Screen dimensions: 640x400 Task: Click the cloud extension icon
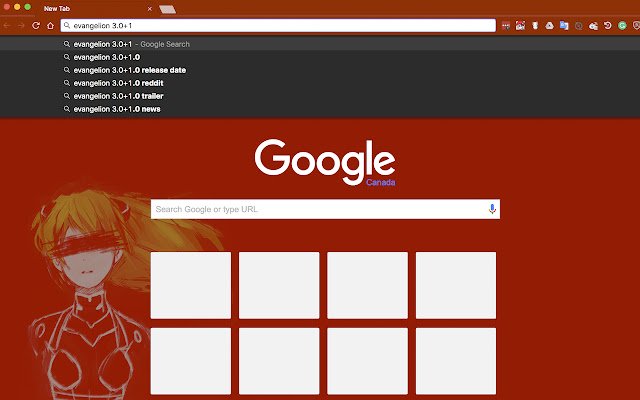593,26
